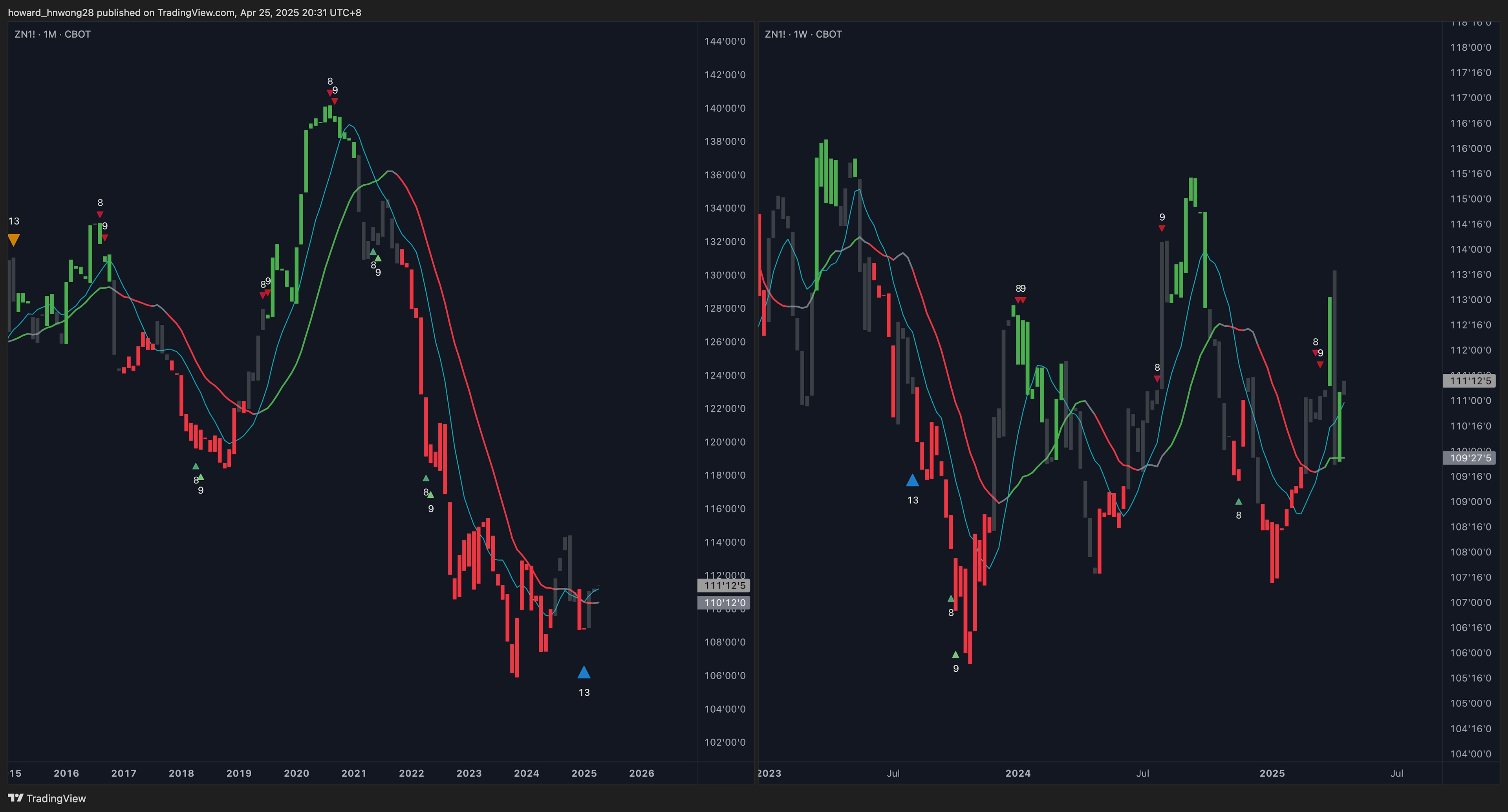Click the 2024 label on the weekly time axis
This screenshot has height=812, width=1508.
pos(1018,773)
